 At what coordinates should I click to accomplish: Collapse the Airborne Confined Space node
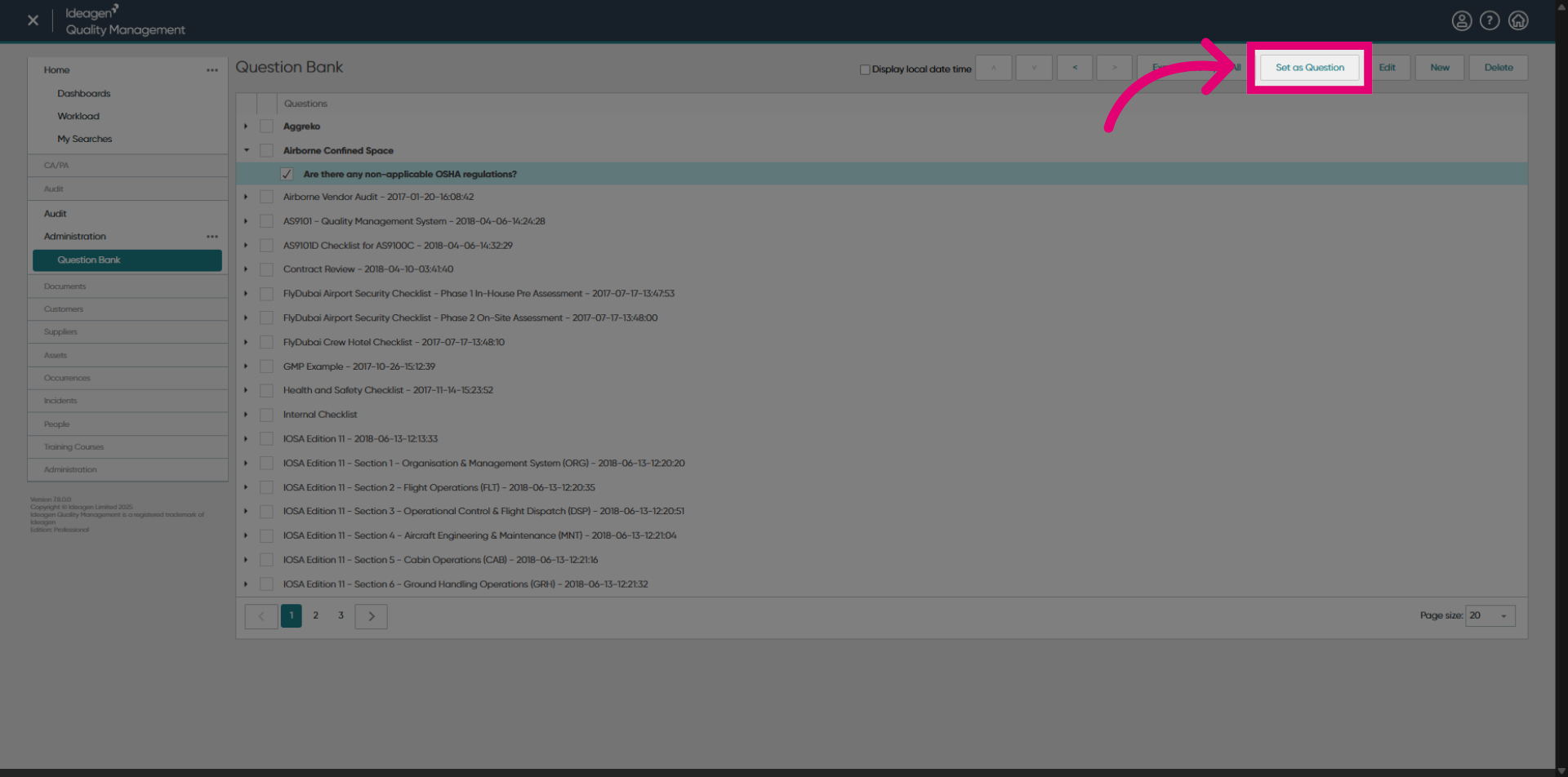[x=246, y=151]
